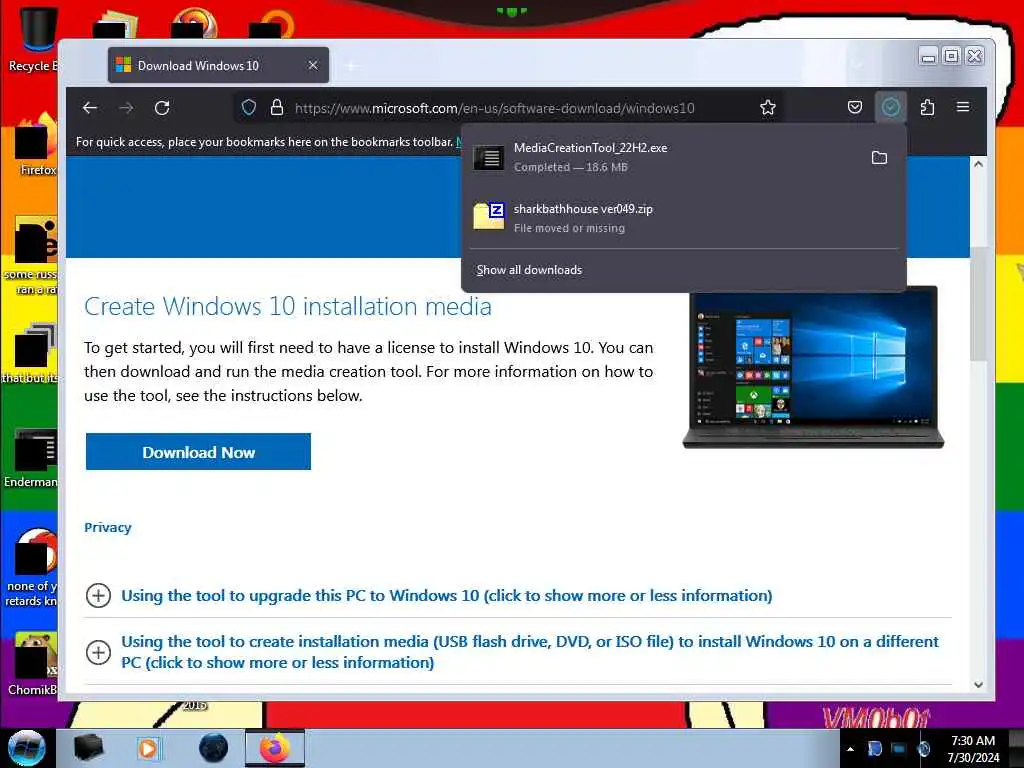Reload the page with the refresh icon
The width and height of the screenshot is (1024, 768).
[x=162, y=108]
